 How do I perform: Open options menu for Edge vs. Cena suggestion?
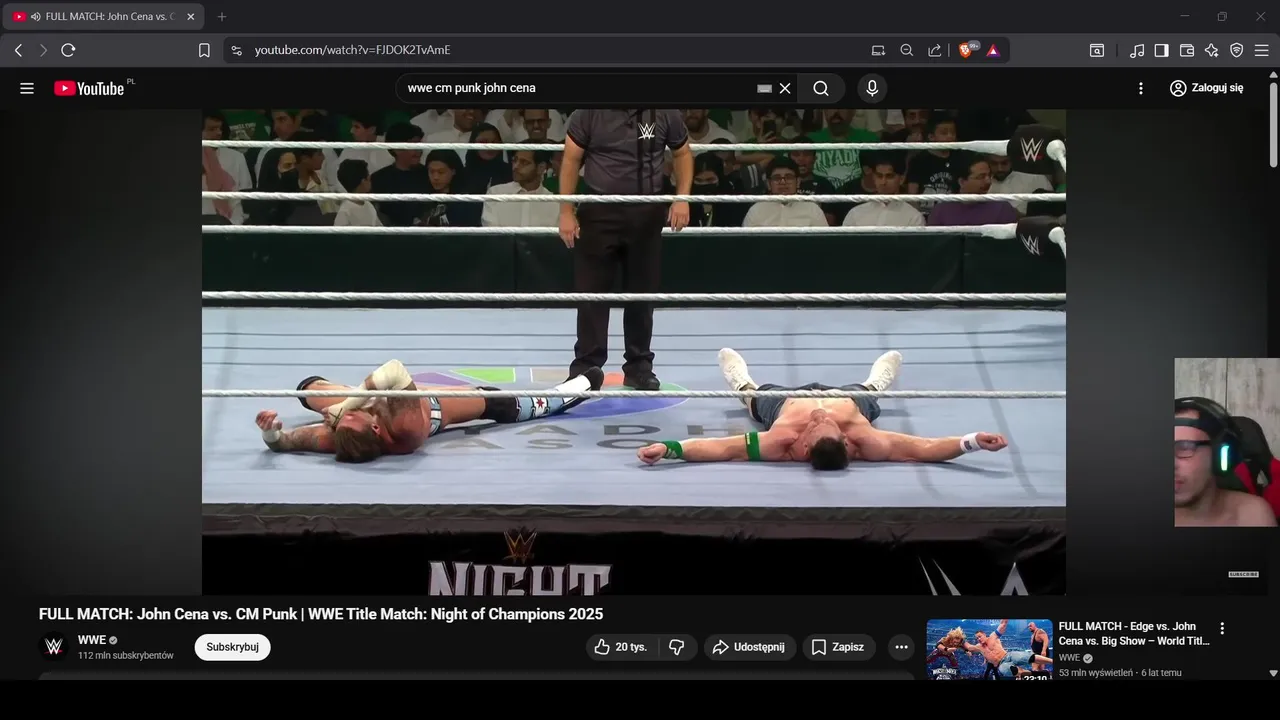(x=1221, y=629)
